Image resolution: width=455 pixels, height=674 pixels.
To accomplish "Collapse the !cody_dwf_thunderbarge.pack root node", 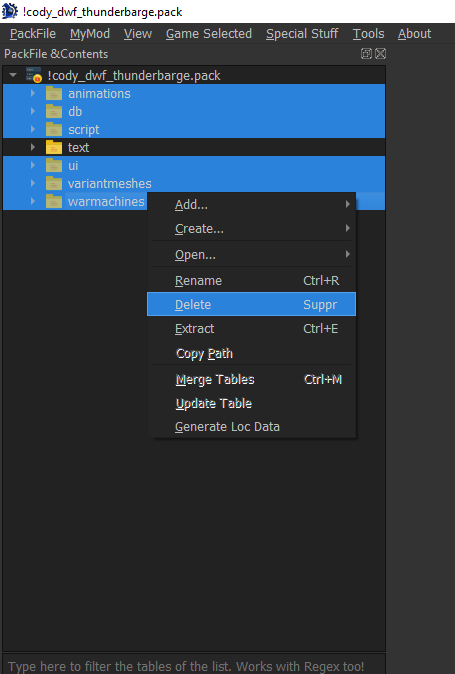I will 13,75.
